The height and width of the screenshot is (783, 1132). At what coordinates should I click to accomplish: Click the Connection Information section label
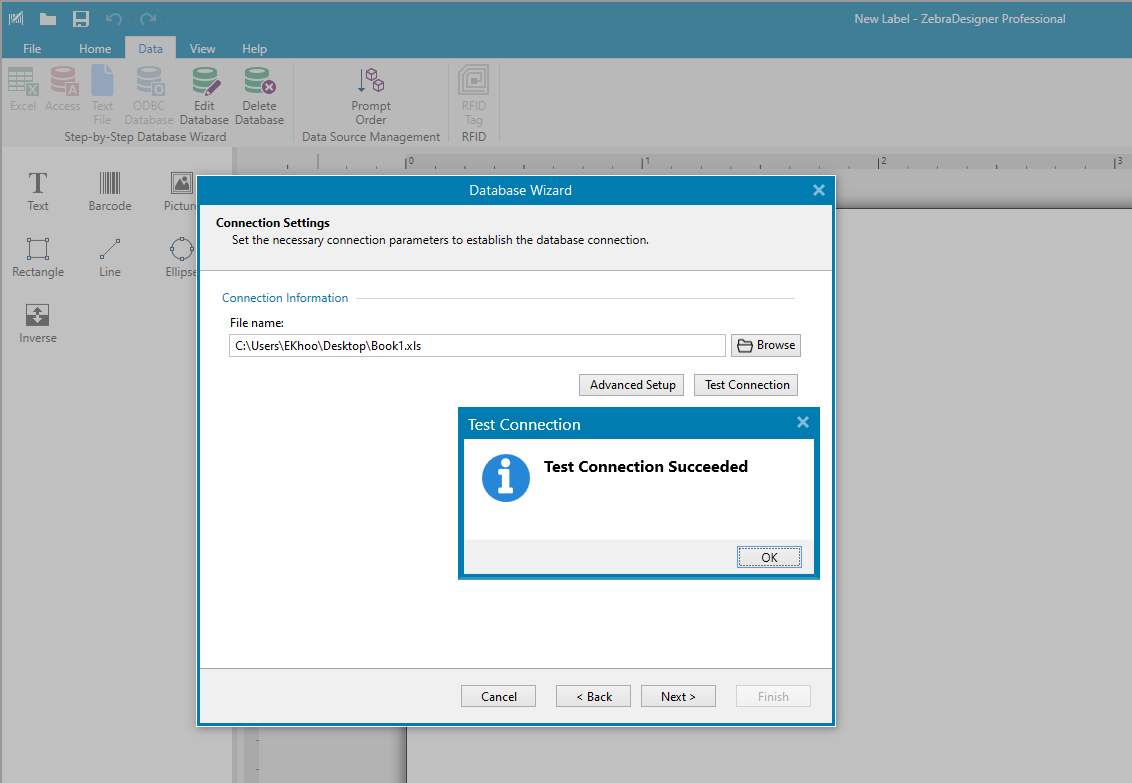pos(285,297)
